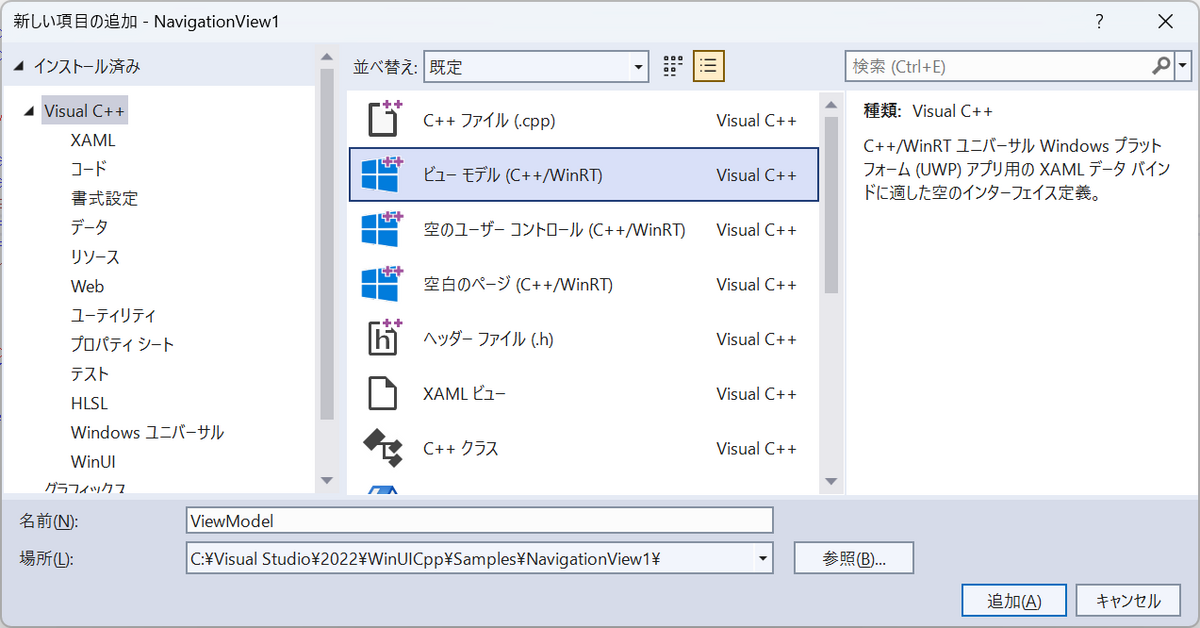Image resolution: width=1200 pixels, height=628 pixels.
Task: Select the コード category
Action: 89,170
